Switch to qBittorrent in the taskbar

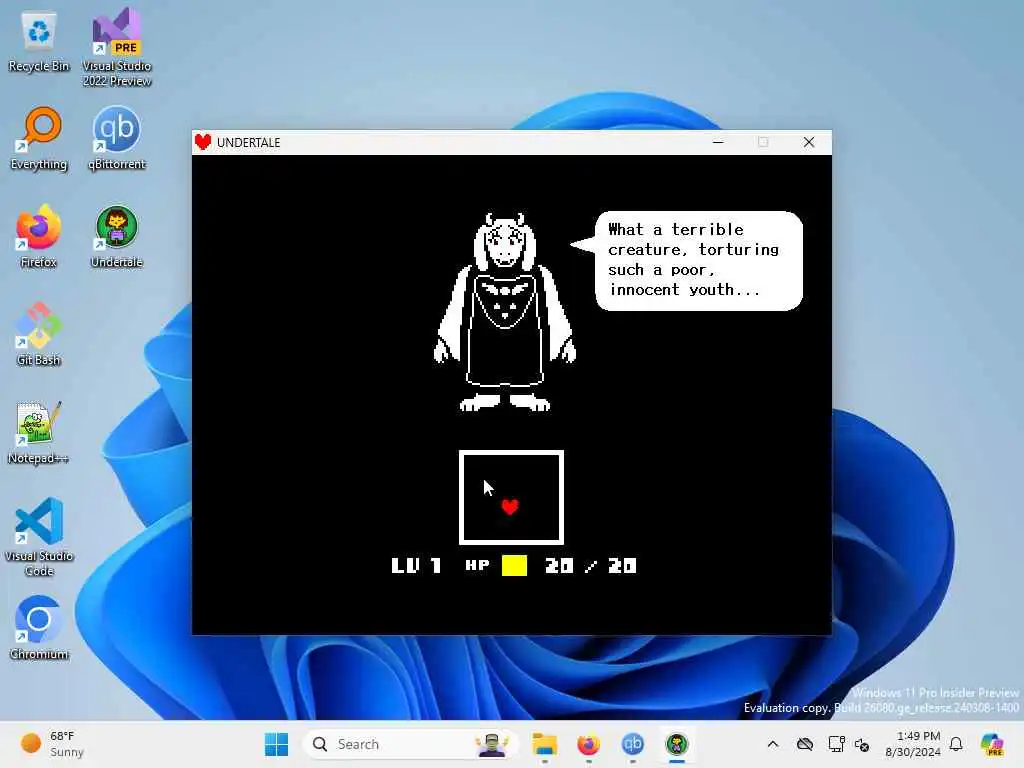click(x=632, y=744)
